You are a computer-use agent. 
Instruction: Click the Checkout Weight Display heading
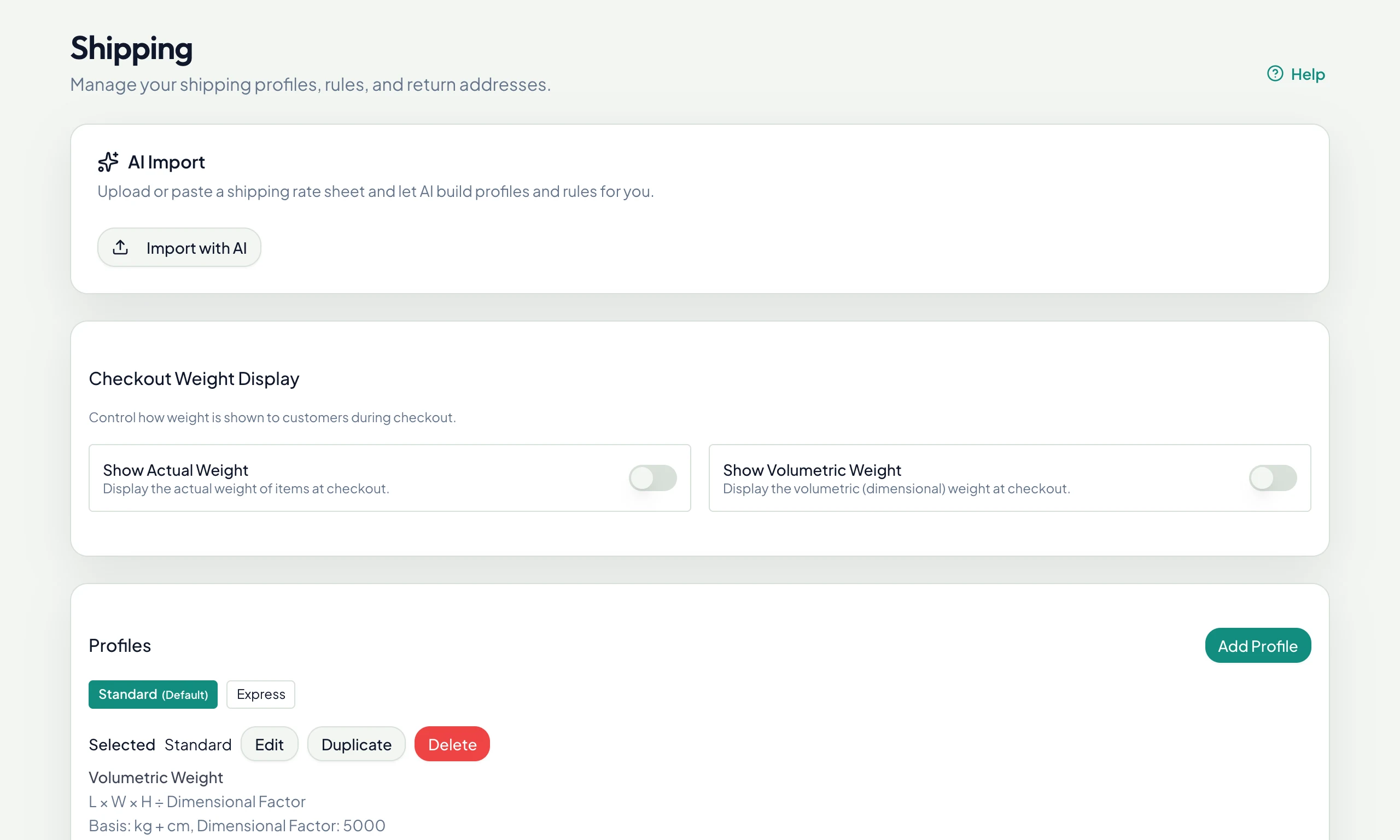[x=194, y=378]
